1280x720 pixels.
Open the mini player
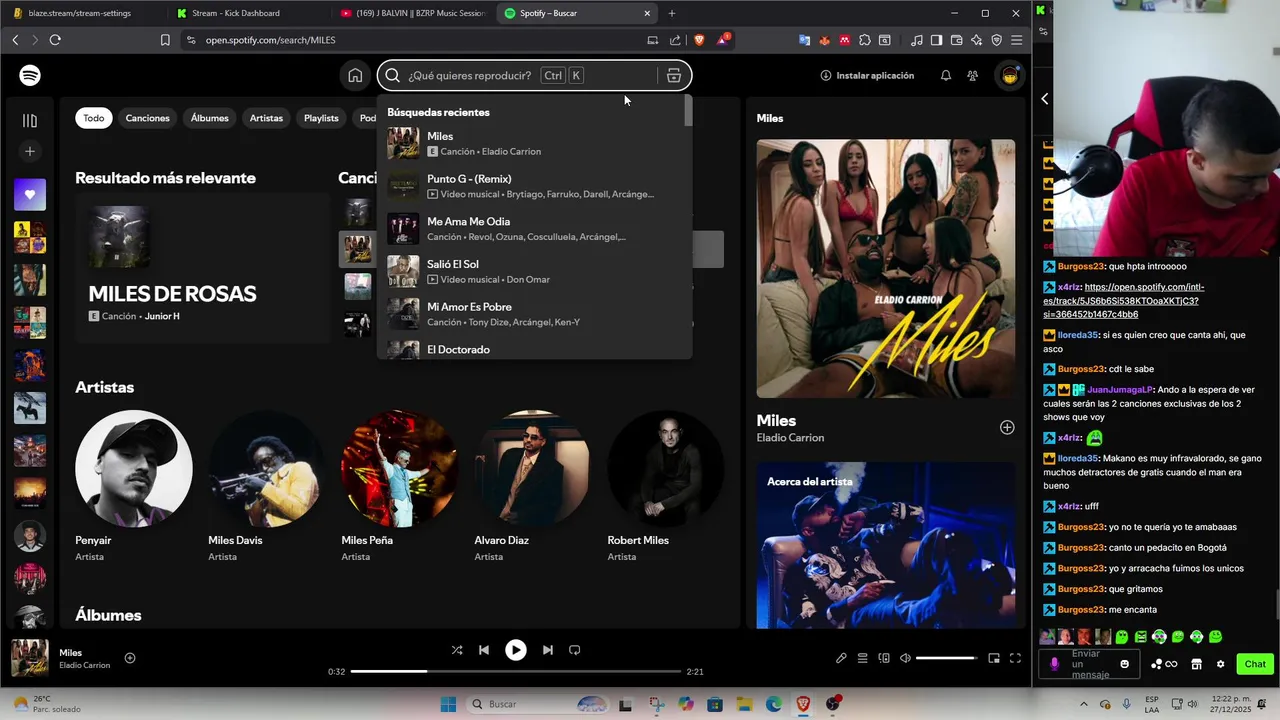tap(994, 658)
